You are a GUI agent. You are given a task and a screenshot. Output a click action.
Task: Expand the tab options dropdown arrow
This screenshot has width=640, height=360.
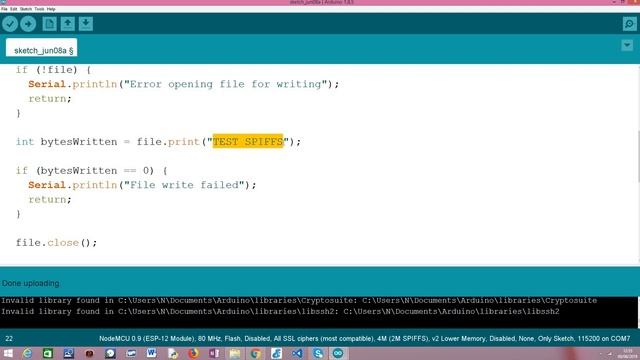[x=627, y=45]
